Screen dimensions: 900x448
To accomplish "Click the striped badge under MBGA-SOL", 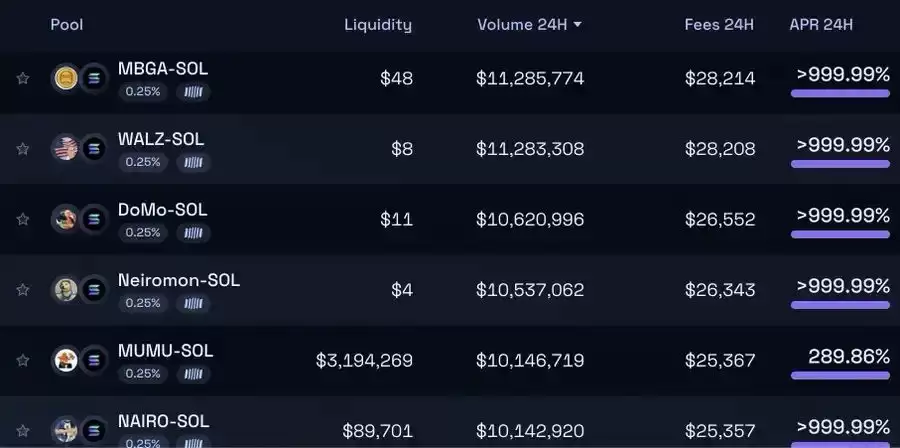I will [193, 92].
